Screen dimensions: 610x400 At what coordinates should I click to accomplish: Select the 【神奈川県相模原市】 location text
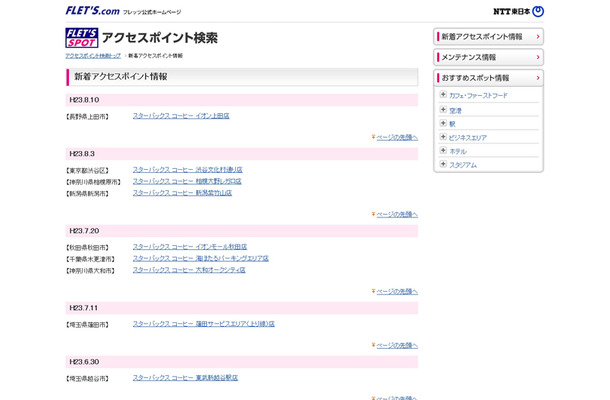(93, 182)
